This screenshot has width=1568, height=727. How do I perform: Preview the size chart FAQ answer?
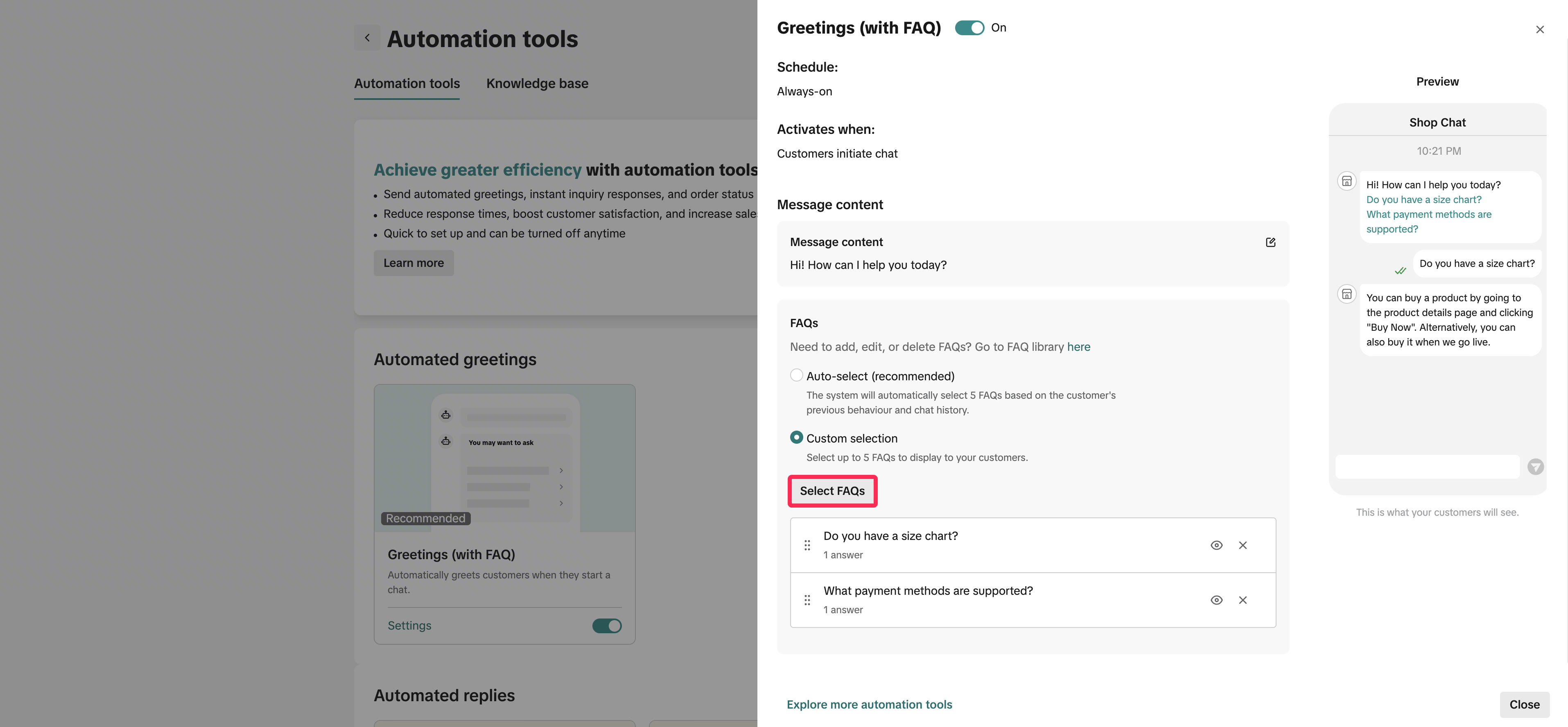coord(1216,545)
